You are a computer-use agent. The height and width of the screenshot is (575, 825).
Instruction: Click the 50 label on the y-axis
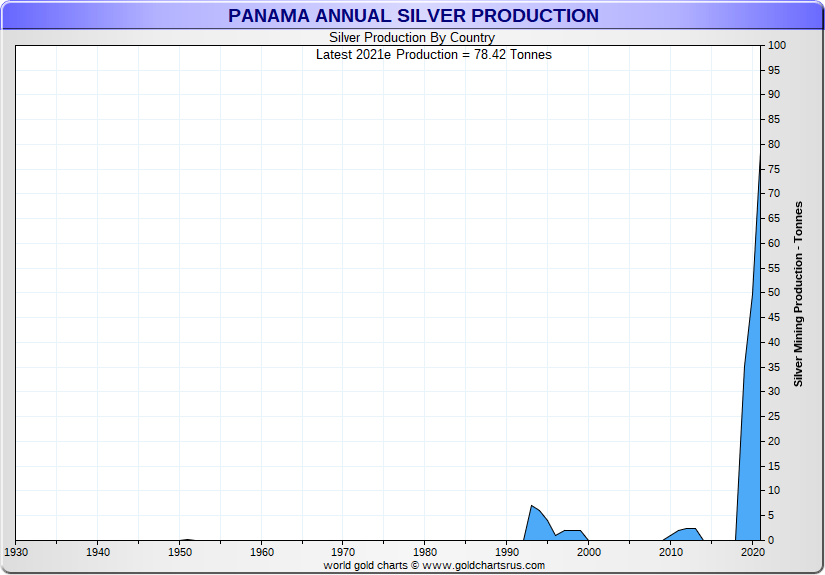(x=774, y=293)
